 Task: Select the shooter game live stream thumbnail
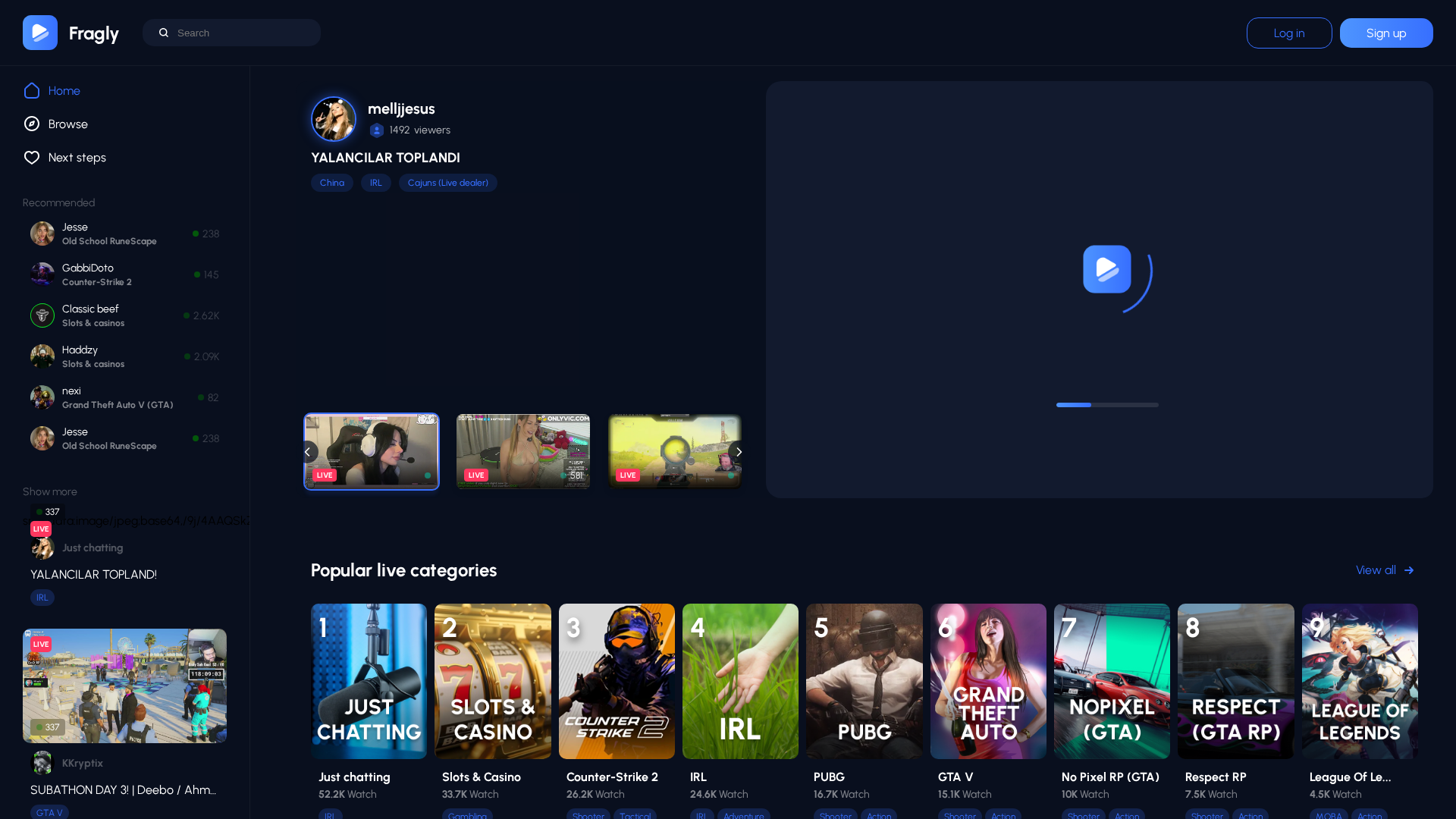click(675, 451)
